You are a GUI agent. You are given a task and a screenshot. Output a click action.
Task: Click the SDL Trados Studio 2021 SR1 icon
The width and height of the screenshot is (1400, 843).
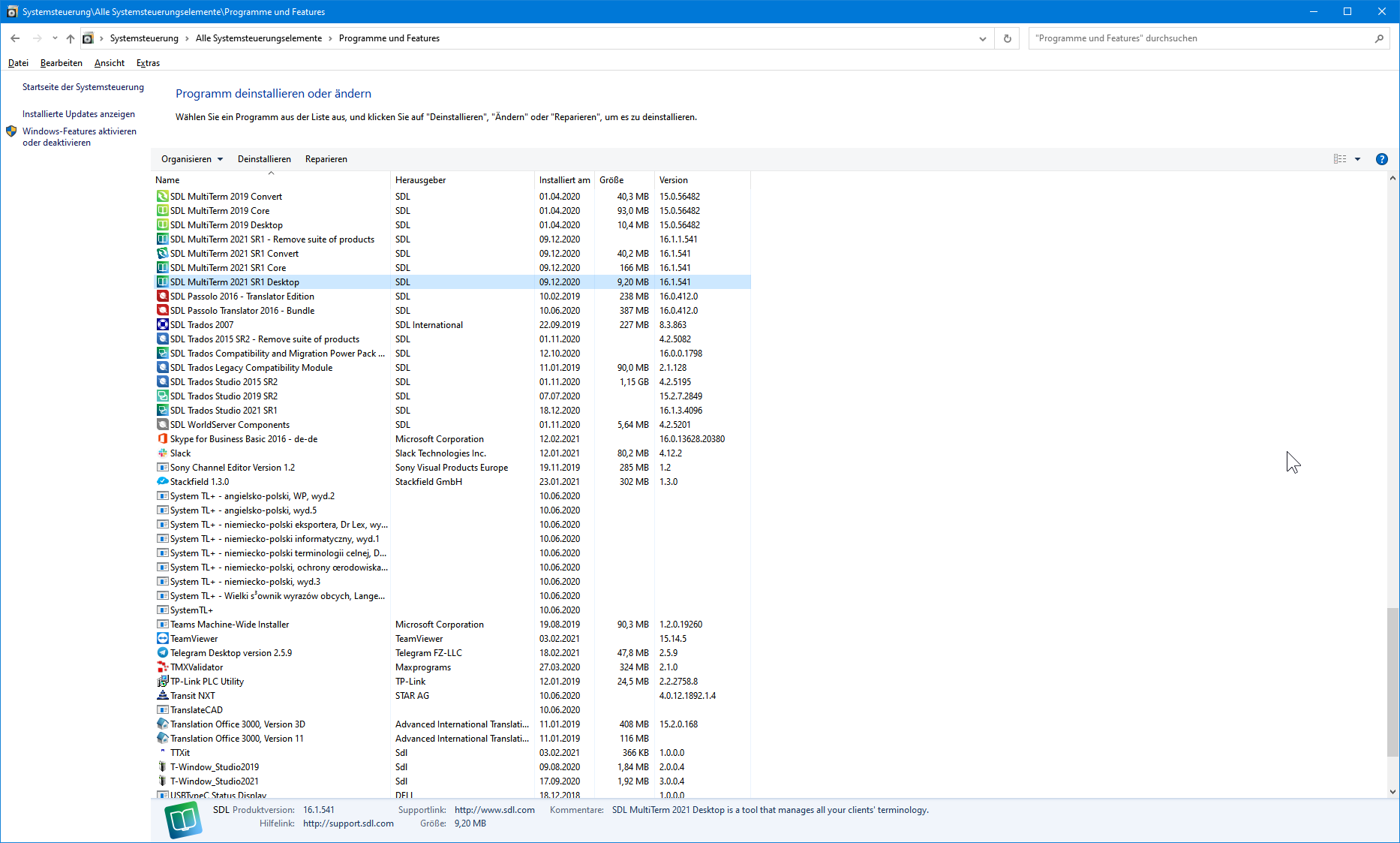point(162,411)
